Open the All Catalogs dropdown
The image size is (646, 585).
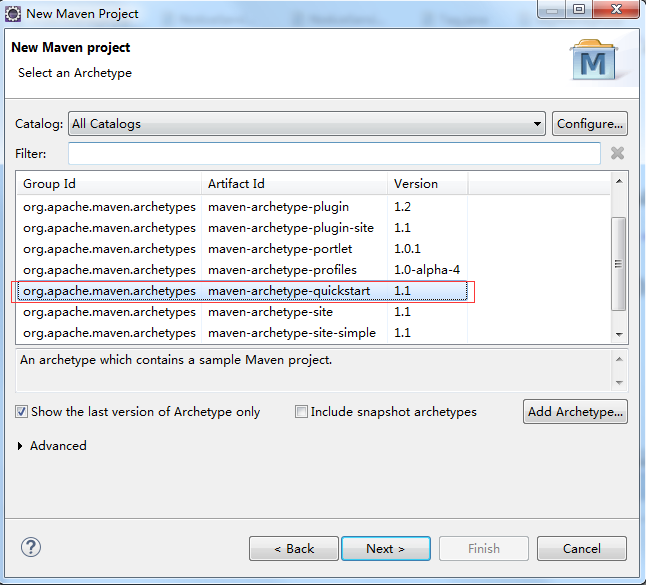[307, 124]
